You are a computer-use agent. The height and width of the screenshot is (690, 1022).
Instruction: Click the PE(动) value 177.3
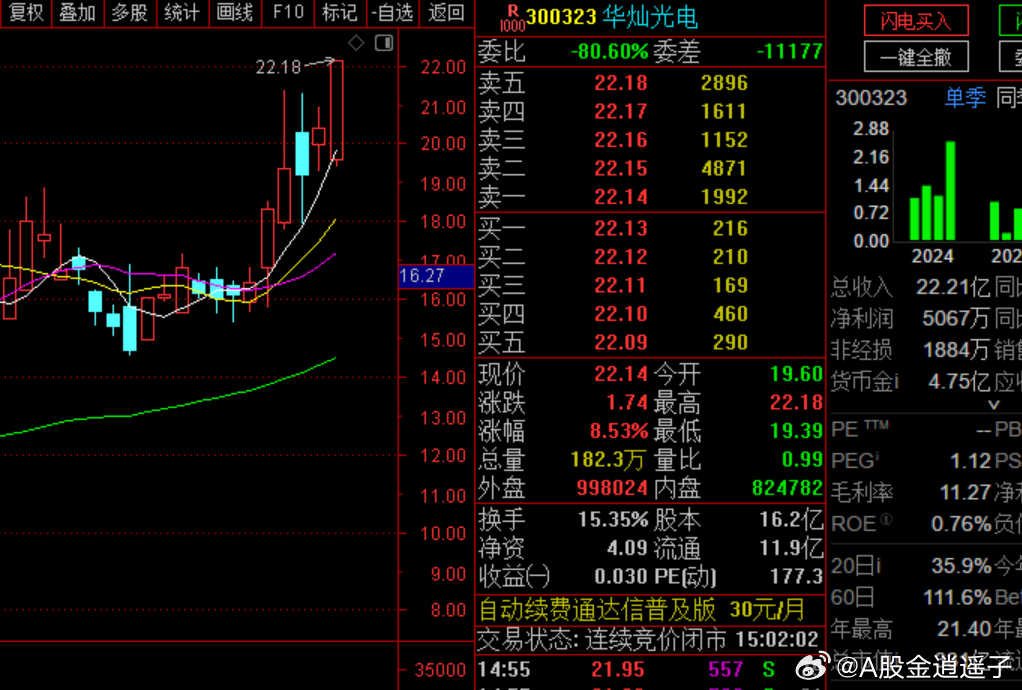(x=796, y=577)
